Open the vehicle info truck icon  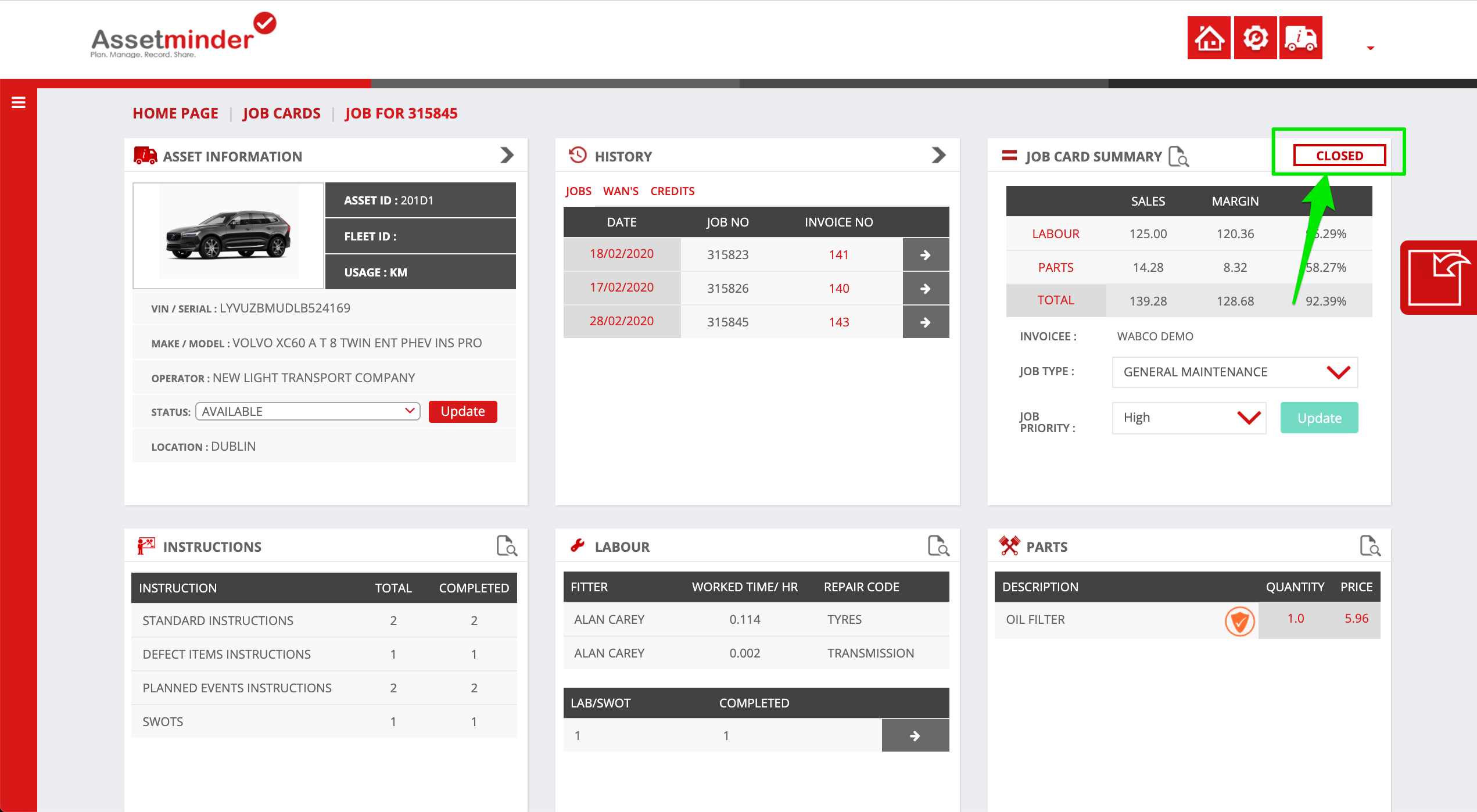(x=1300, y=38)
